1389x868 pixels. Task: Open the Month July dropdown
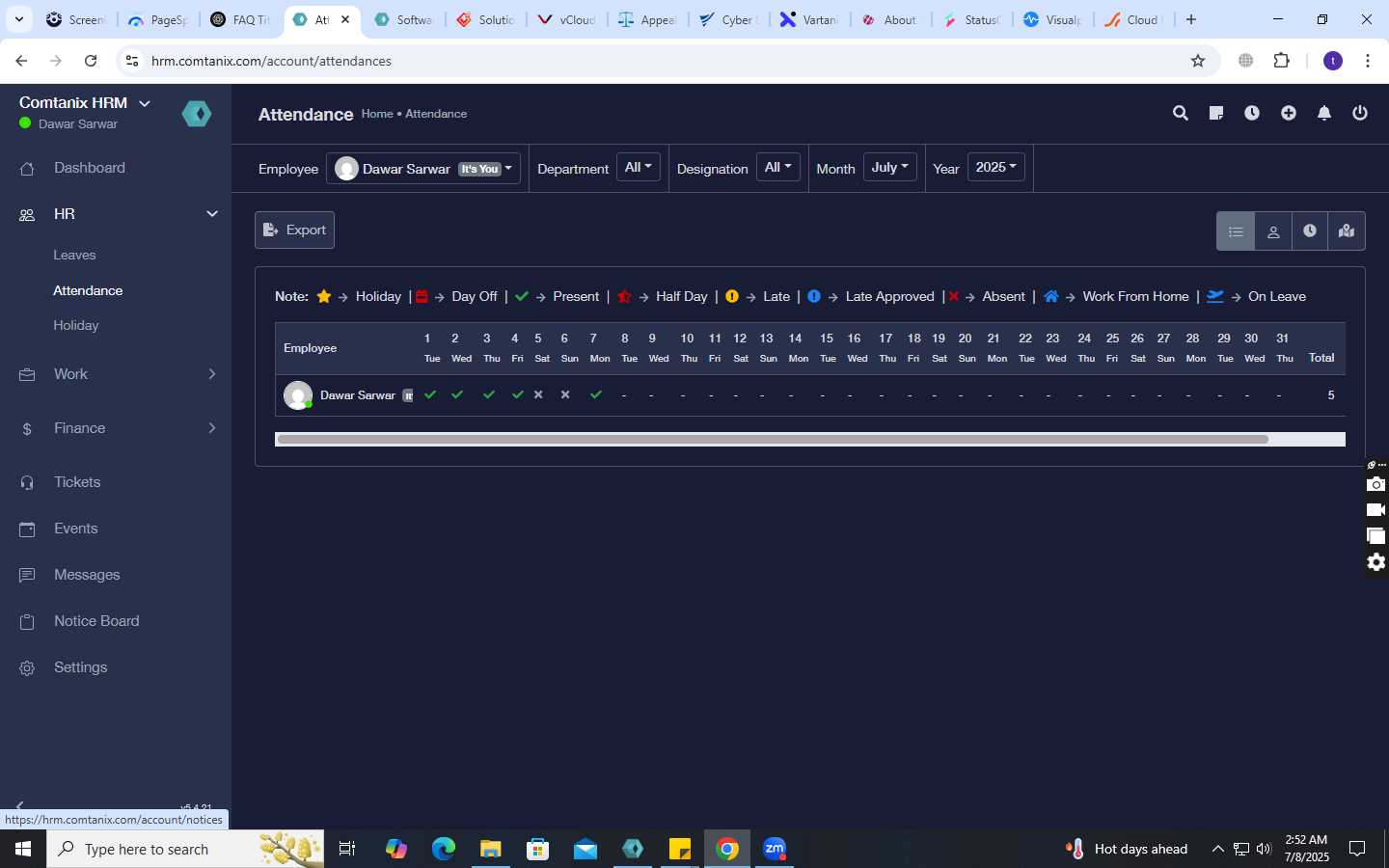[889, 168]
